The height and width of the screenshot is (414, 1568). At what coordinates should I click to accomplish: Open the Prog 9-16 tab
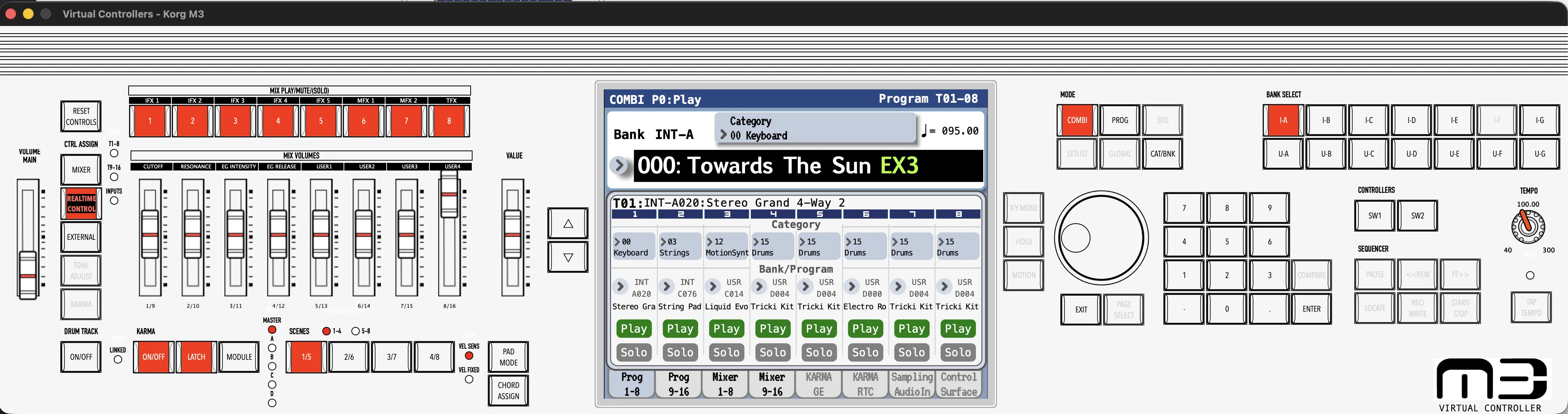click(678, 384)
